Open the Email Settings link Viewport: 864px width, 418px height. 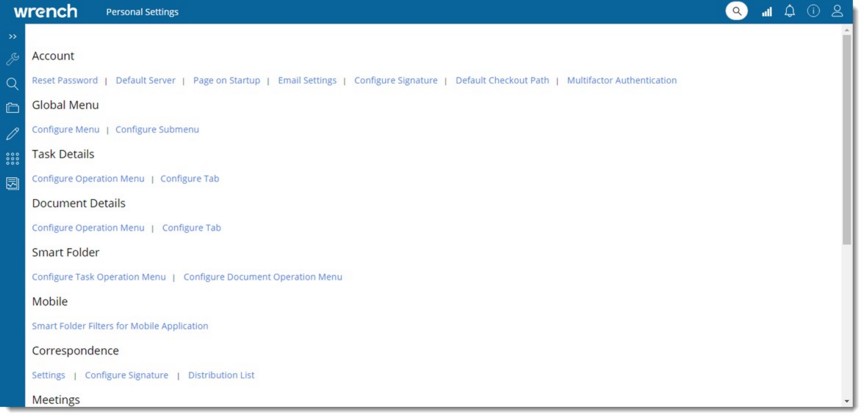[x=307, y=80]
